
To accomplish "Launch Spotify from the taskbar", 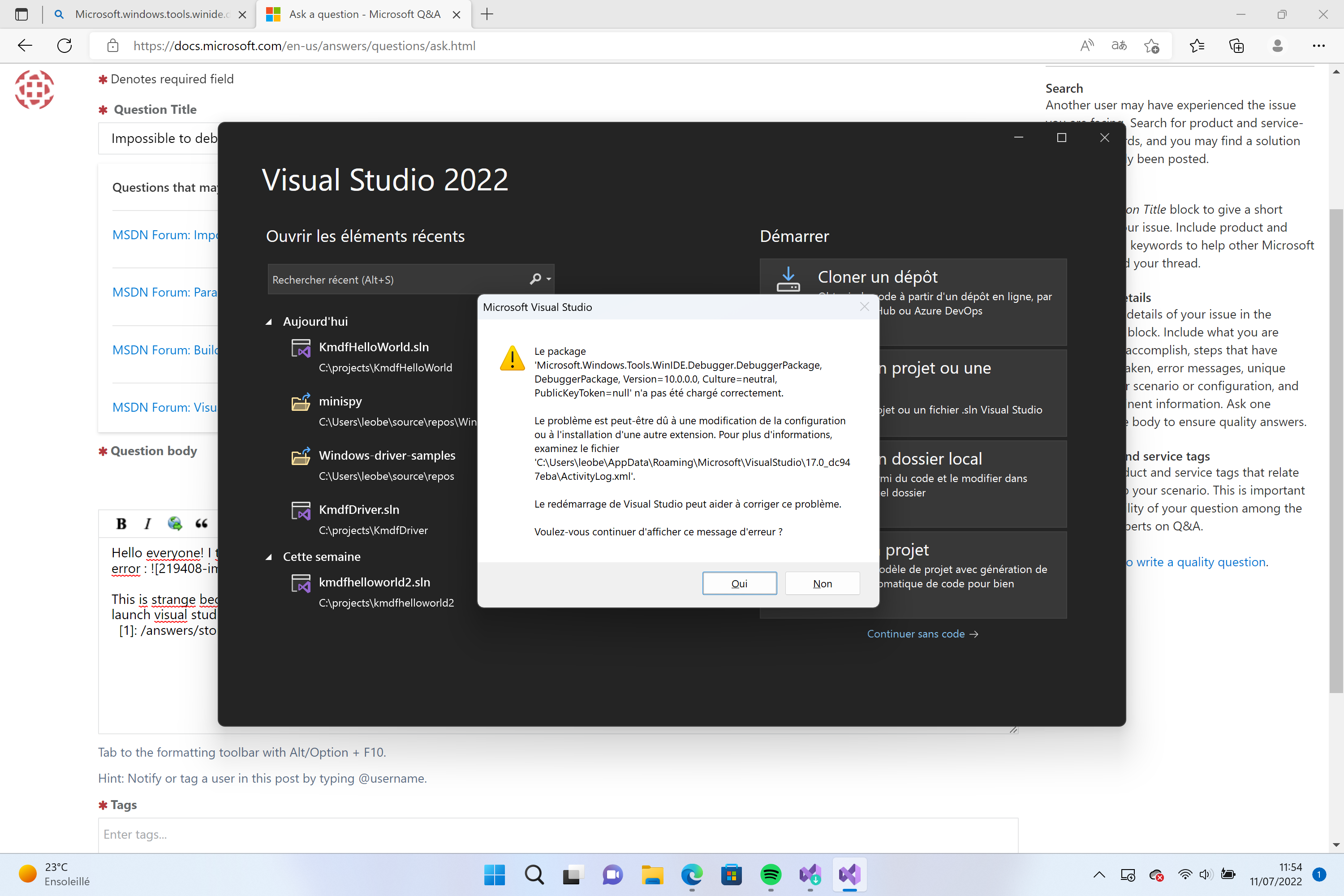I will point(770,875).
